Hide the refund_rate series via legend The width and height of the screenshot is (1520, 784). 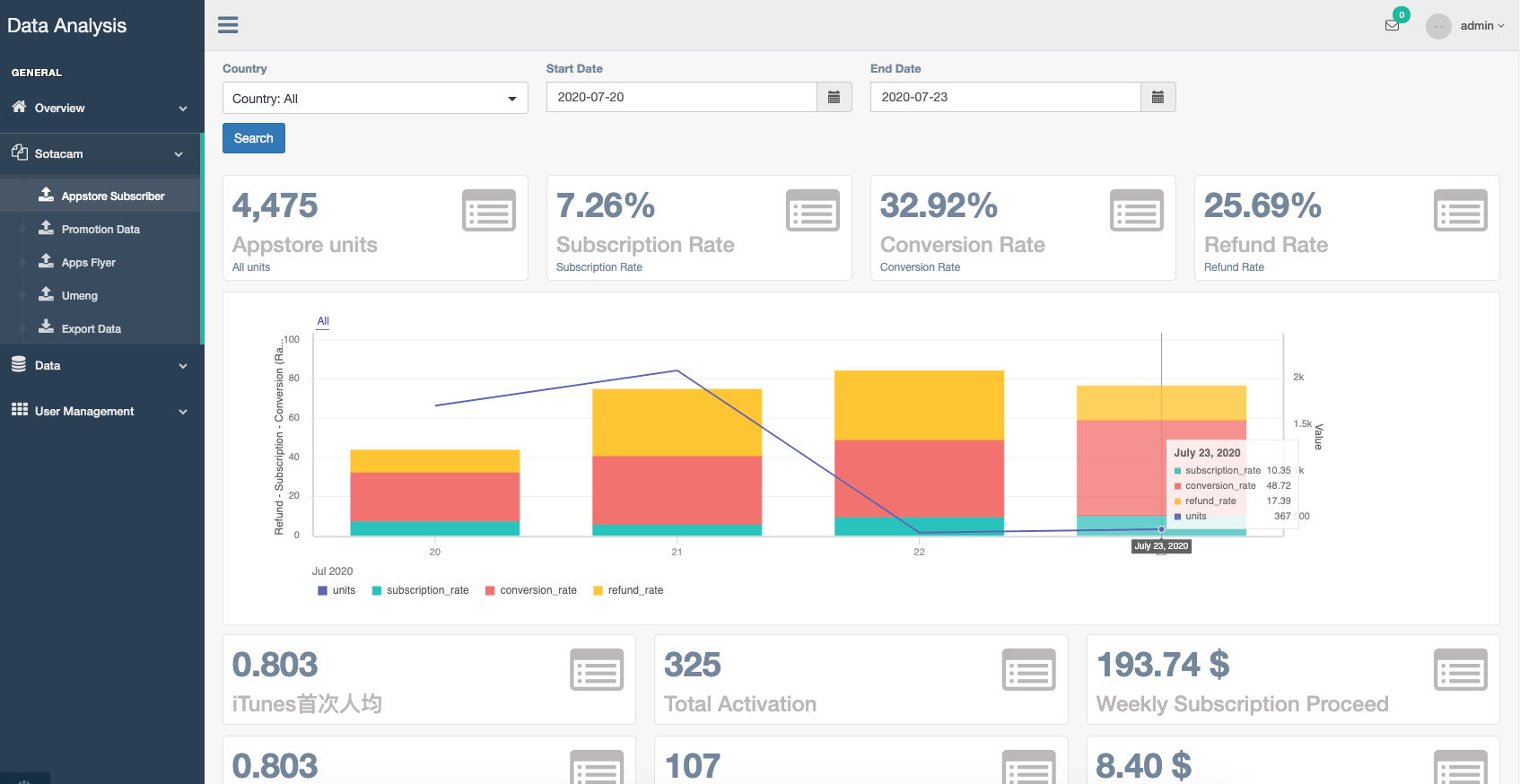click(x=628, y=590)
